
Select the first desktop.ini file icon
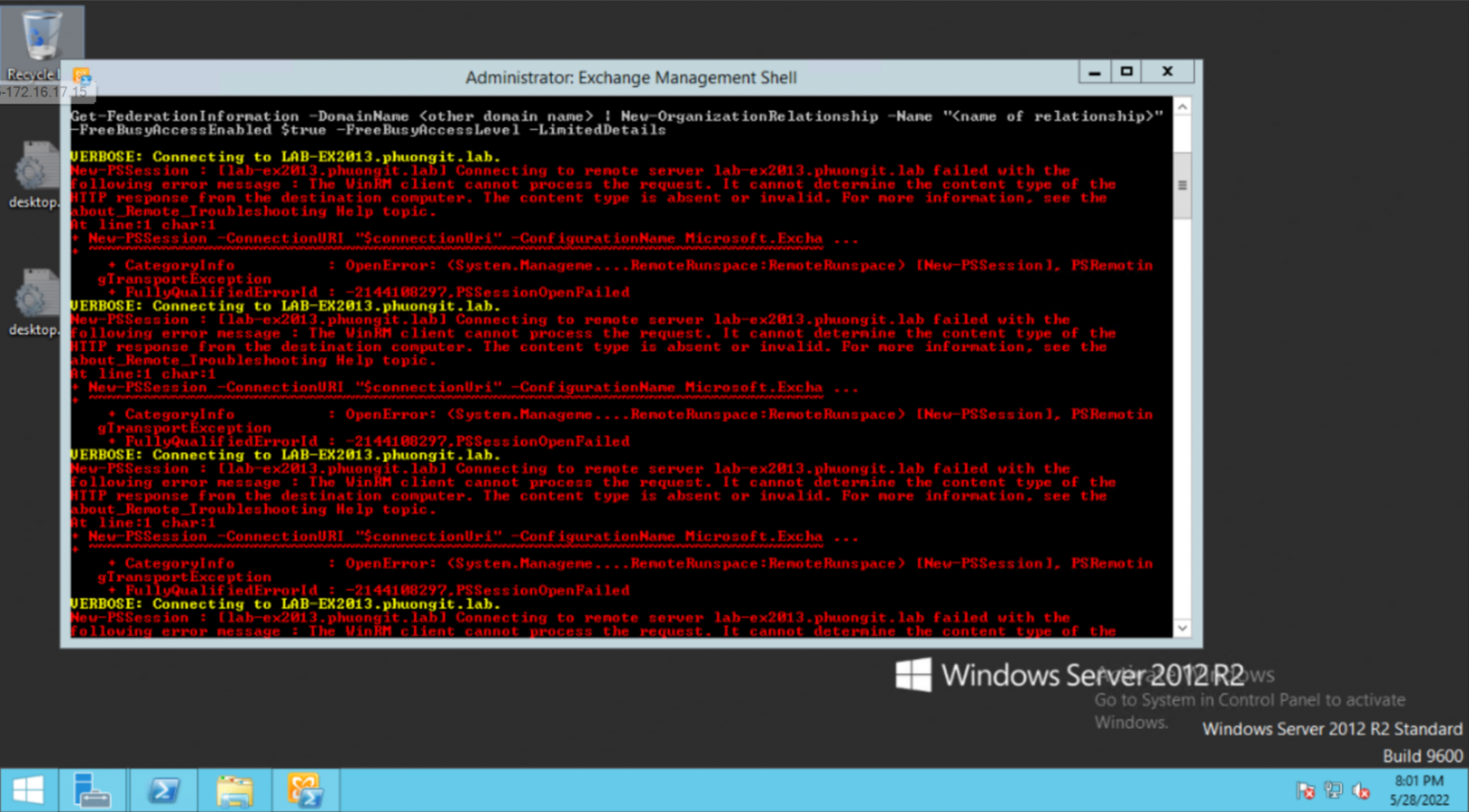pos(34,175)
